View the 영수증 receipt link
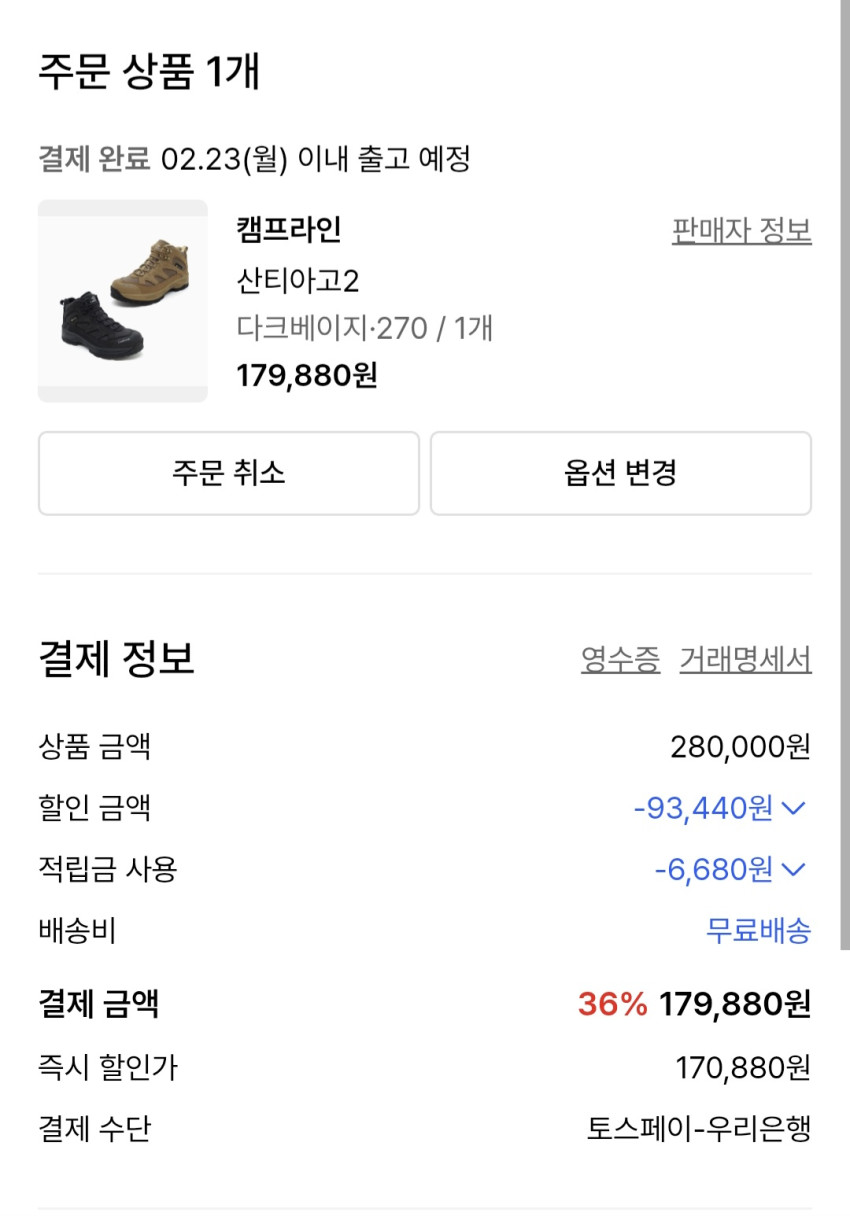Viewport: 850px width, 1216px height. (620, 660)
